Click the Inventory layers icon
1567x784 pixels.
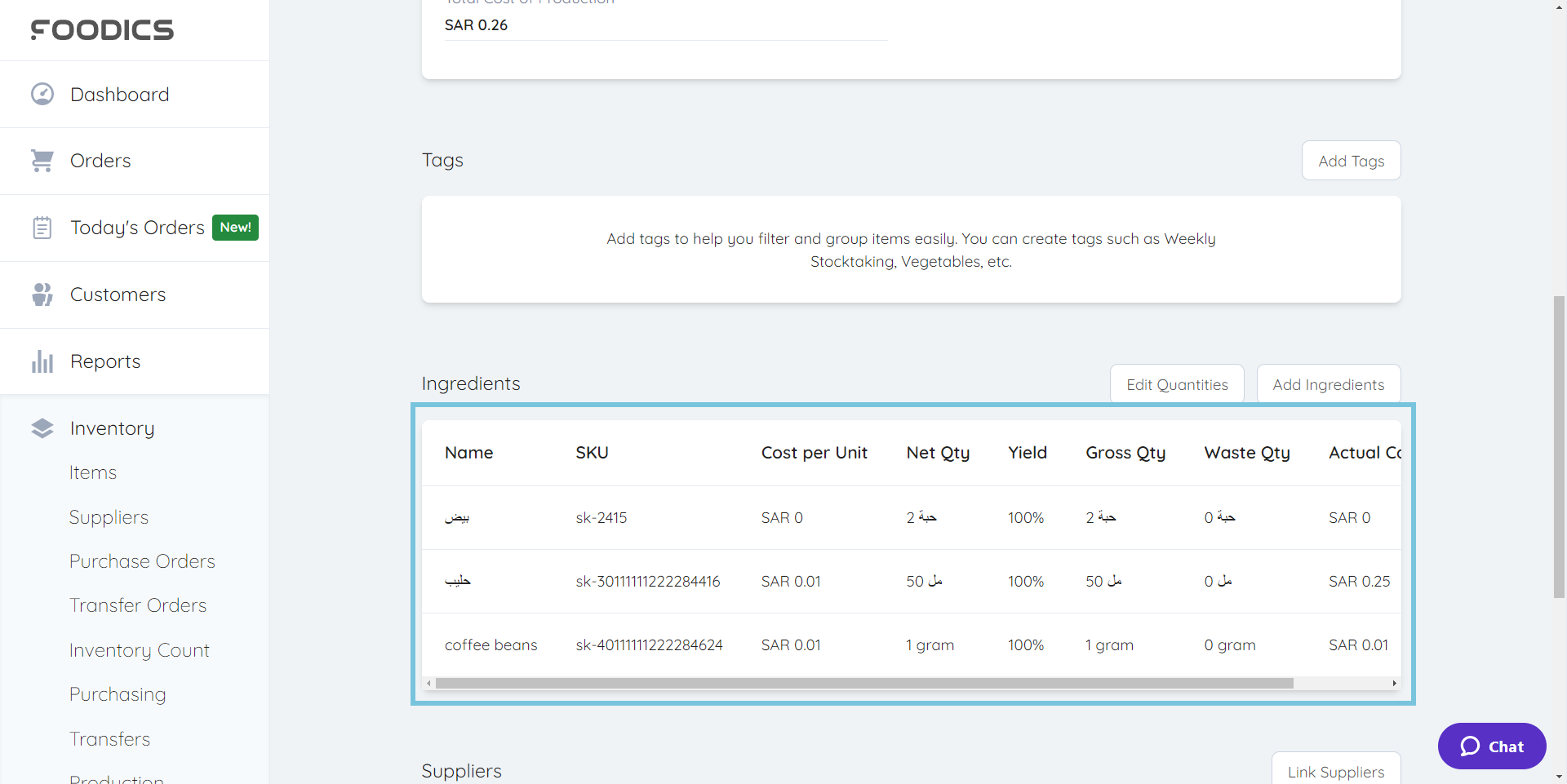42,428
